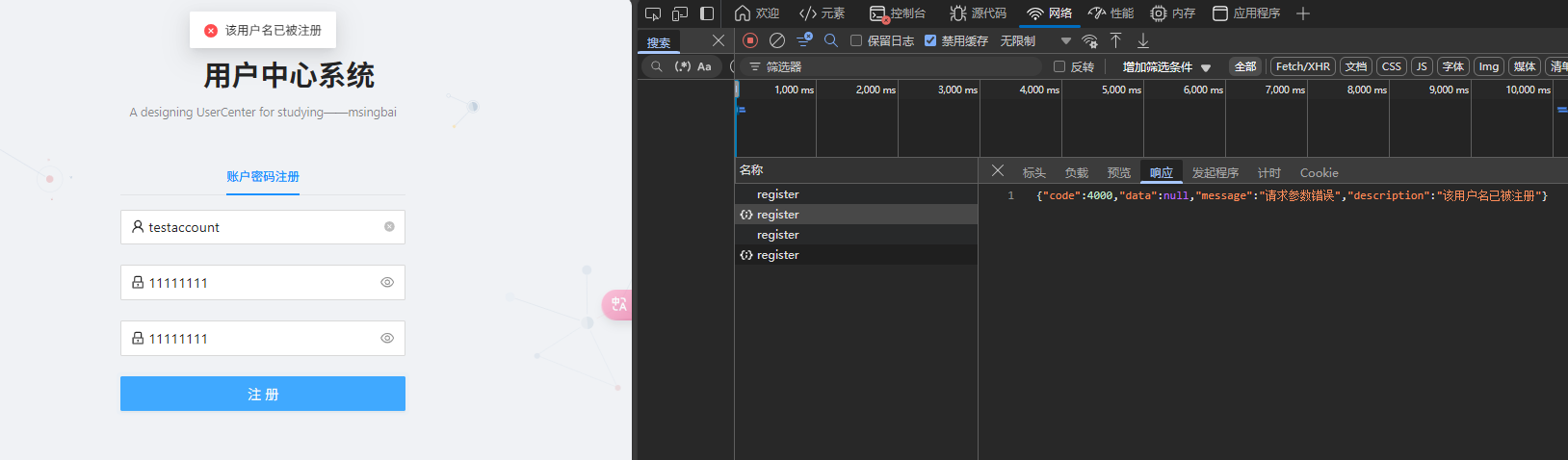
Task: Uncheck the 禁用缓存 checkbox
Action: [x=930, y=40]
